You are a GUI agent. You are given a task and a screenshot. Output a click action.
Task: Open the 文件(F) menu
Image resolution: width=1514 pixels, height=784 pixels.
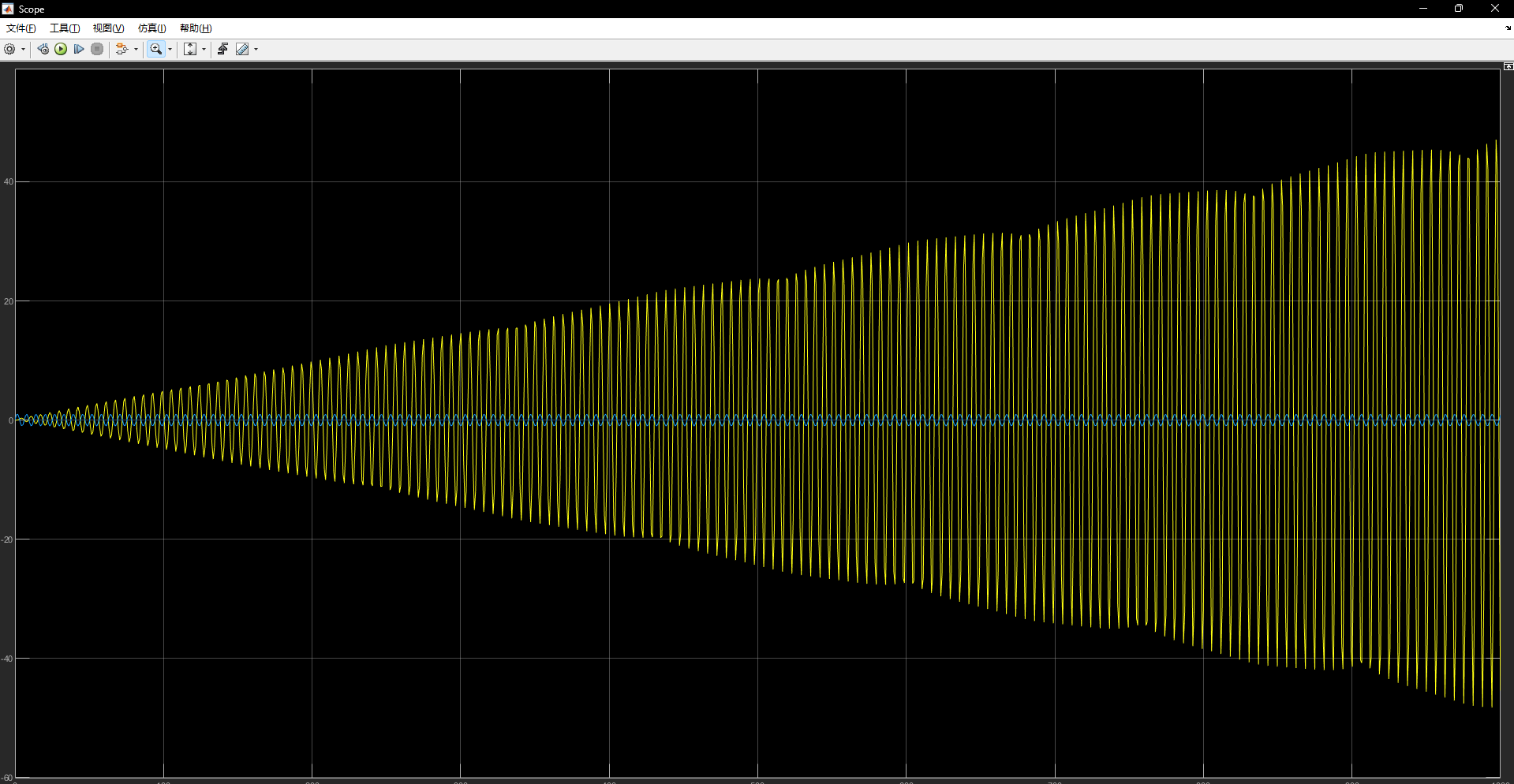click(x=21, y=28)
